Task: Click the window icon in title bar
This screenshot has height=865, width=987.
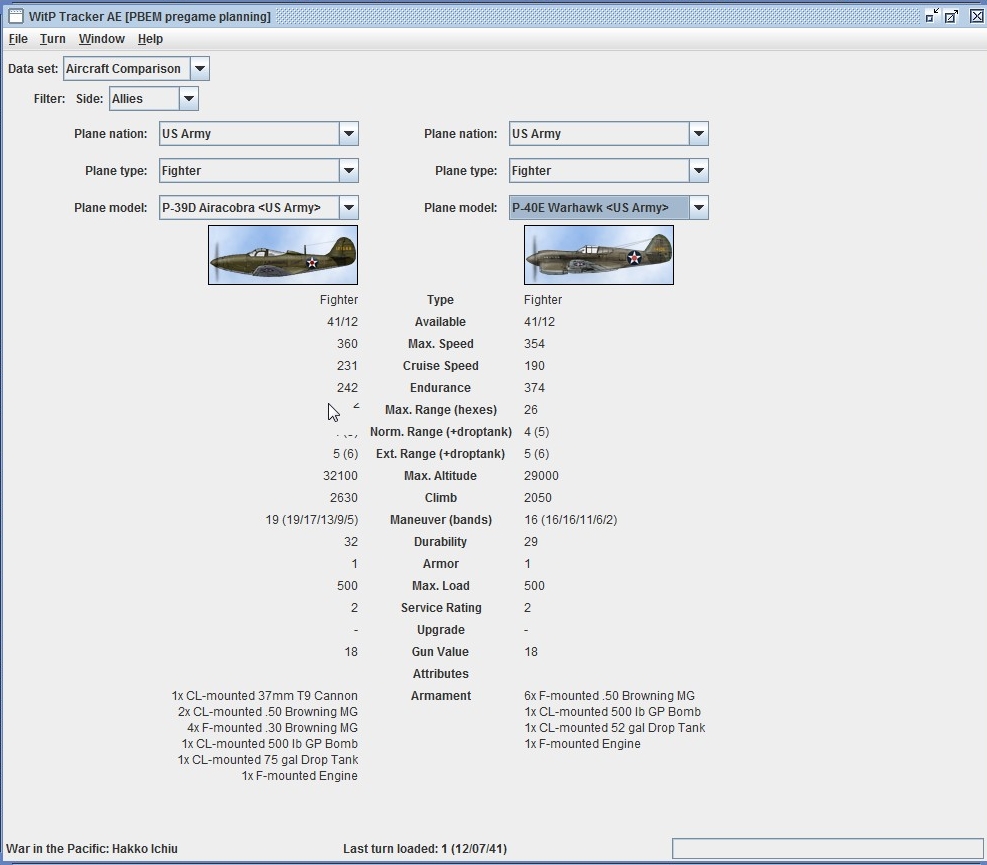Action: coord(16,16)
